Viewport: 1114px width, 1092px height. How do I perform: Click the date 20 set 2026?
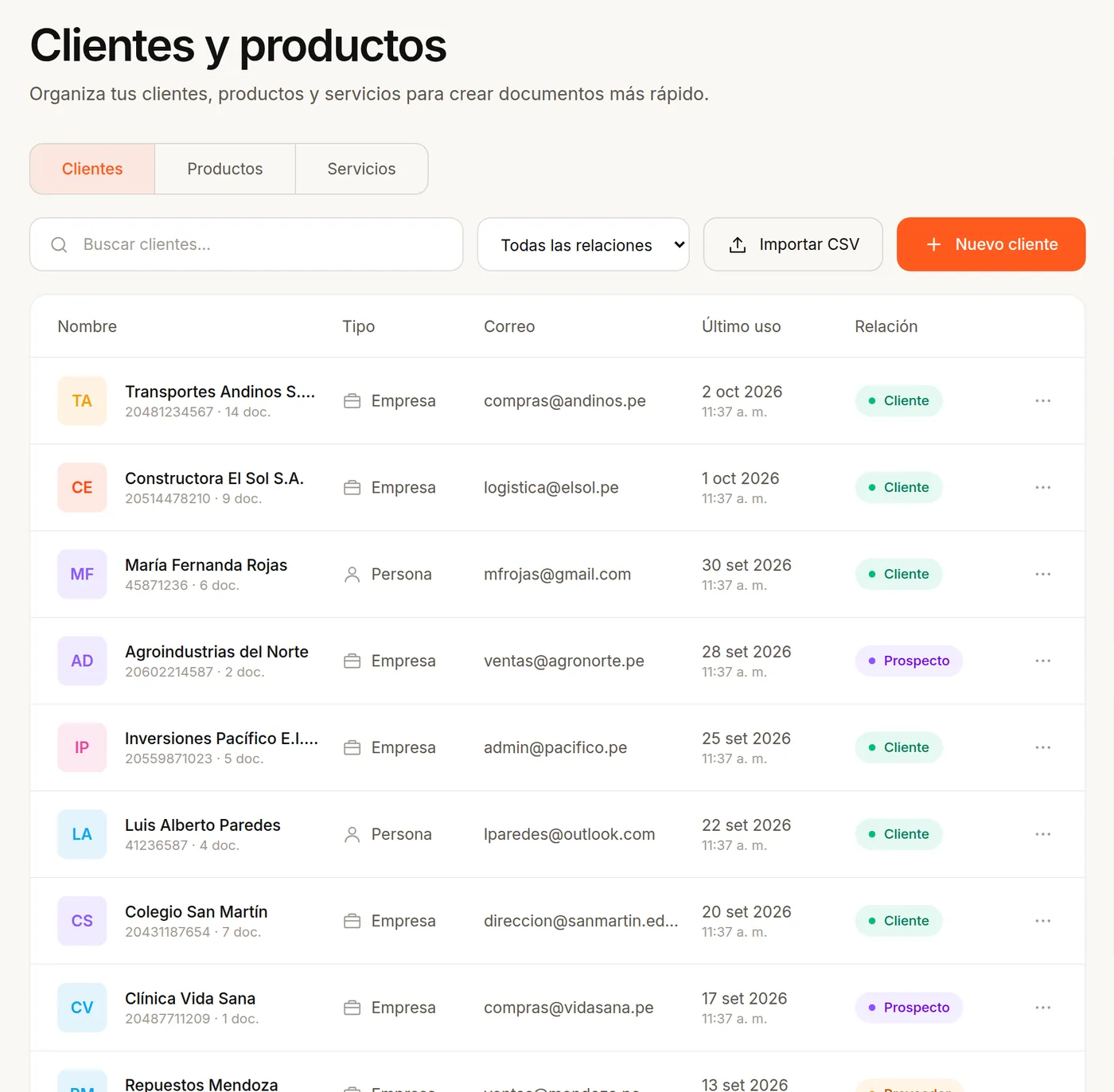pos(746,912)
